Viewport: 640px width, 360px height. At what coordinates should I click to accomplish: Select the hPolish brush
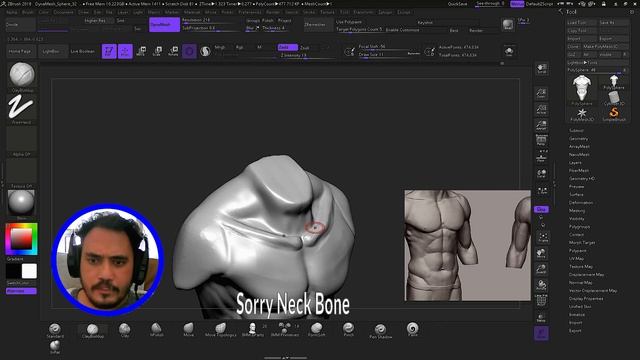(156, 330)
